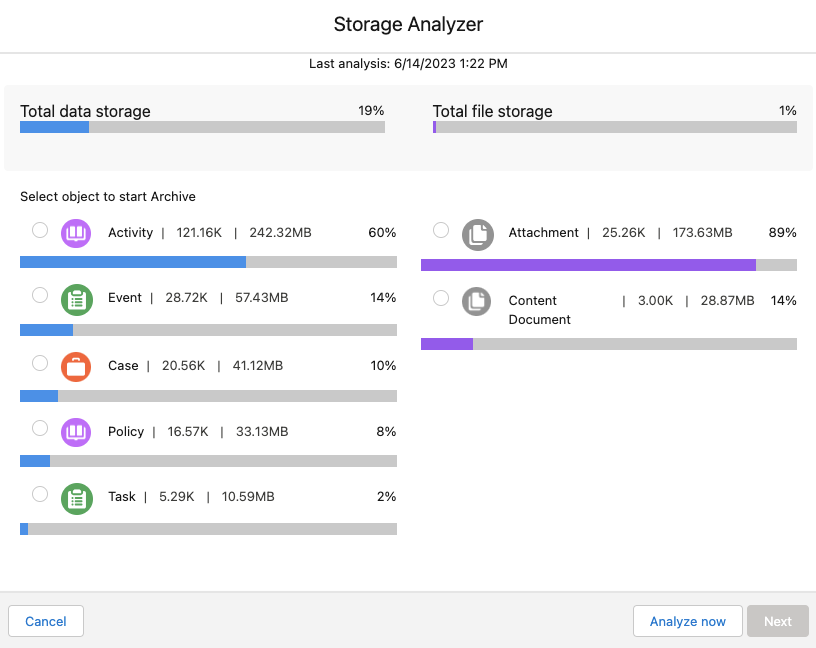This screenshot has width=816, height=648.
Task: Select the Attachment radio button
Action: [x=441, y=230]
